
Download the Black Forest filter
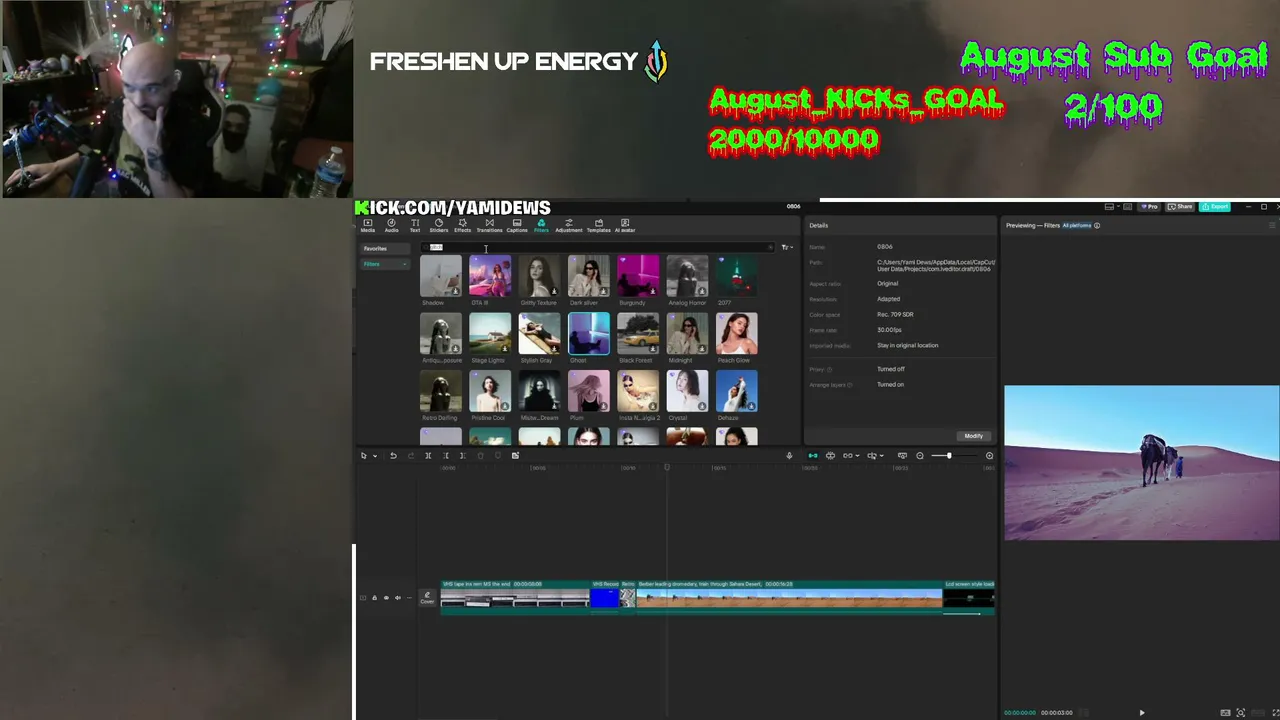pyautogui.click(x=653, y=349)
